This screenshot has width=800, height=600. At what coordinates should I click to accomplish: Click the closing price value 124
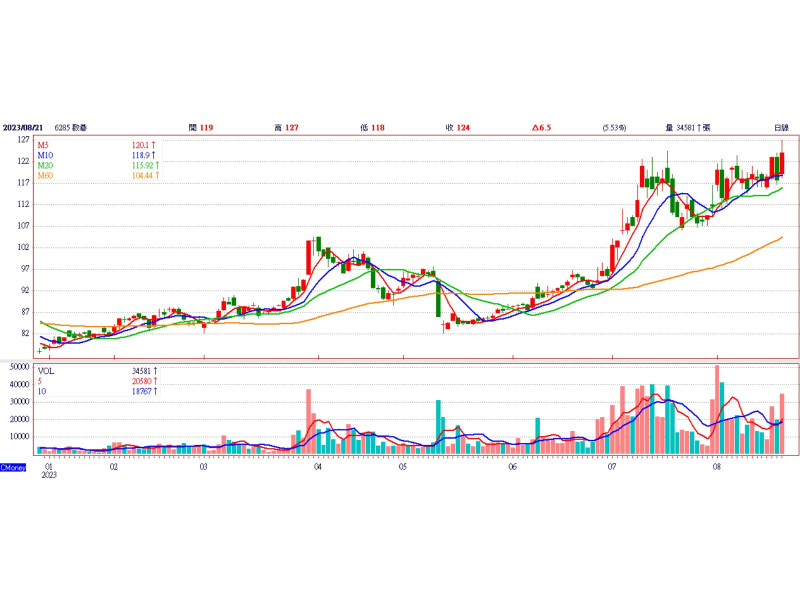coord(463,128)
